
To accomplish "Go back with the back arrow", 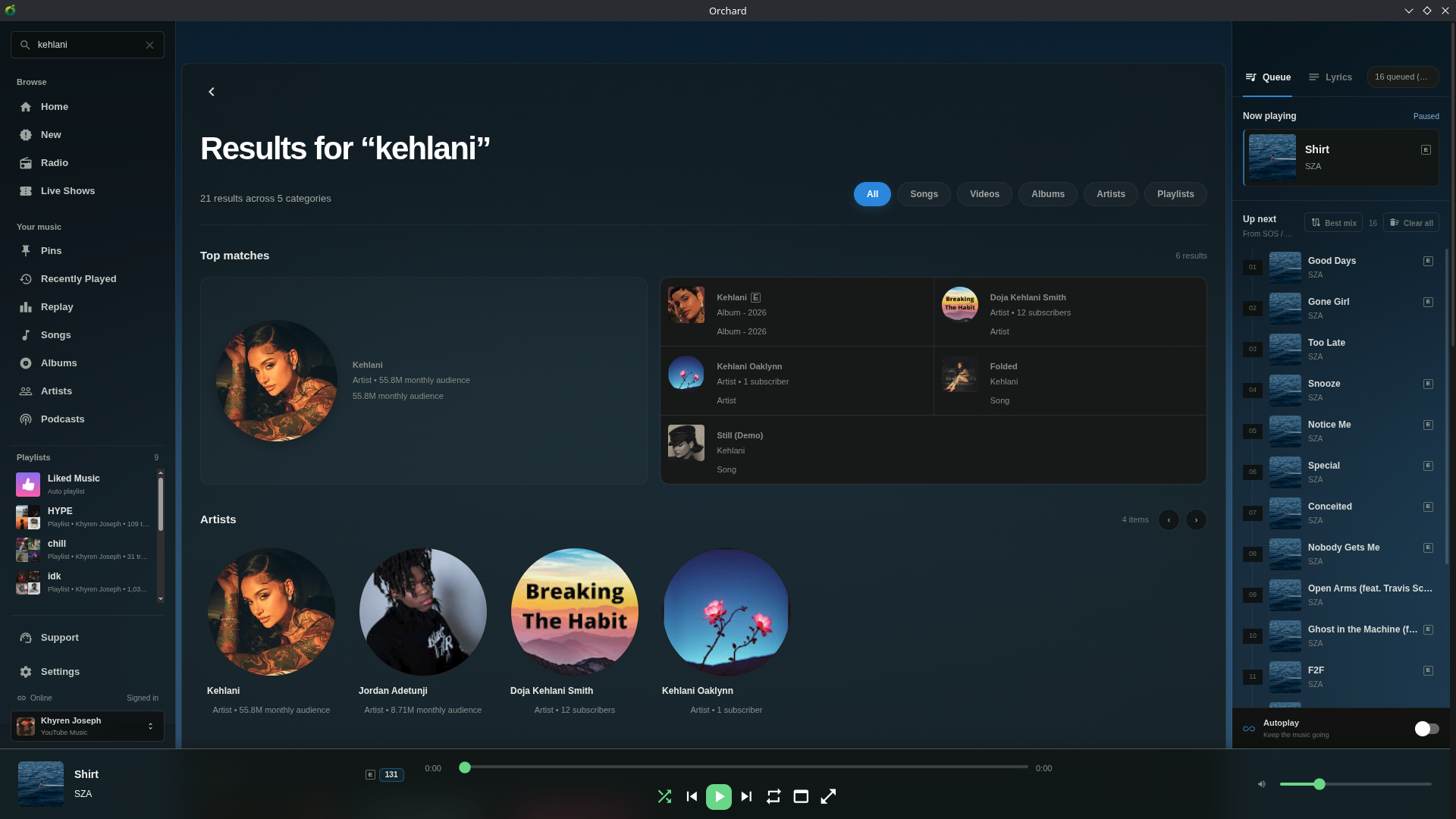I will pos(212,92).
